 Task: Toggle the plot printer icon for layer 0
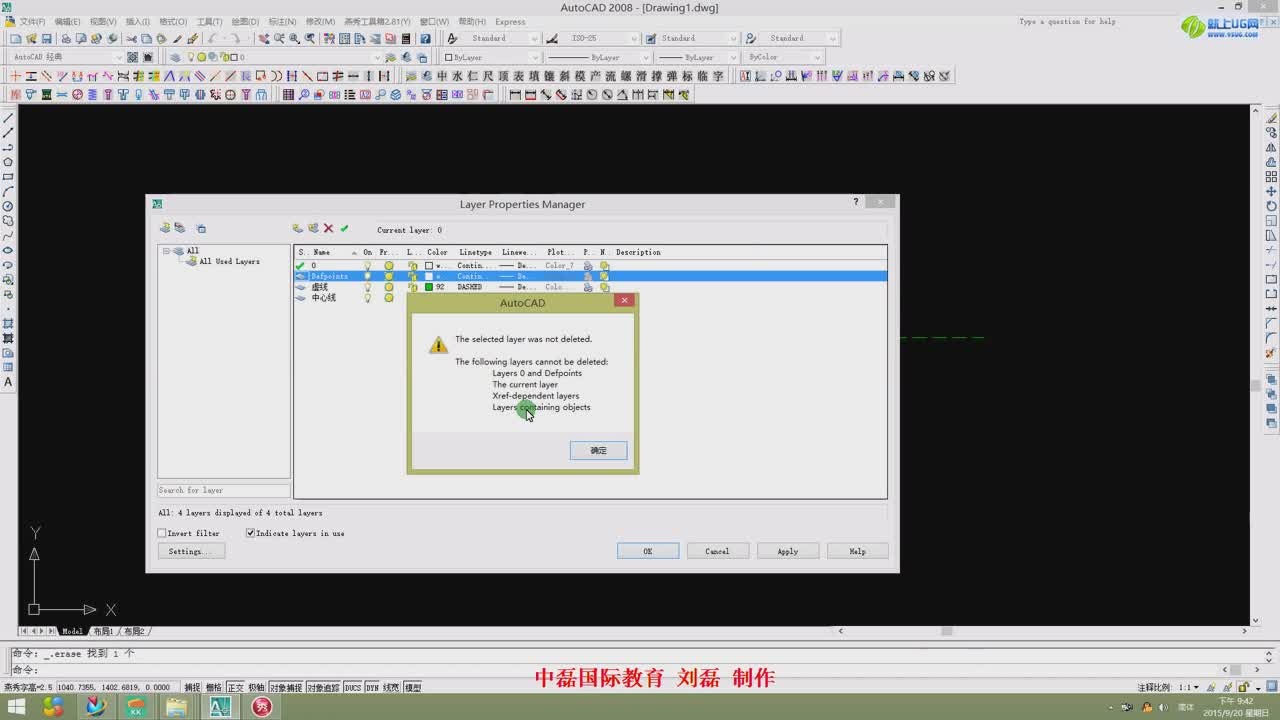[588, 266]
